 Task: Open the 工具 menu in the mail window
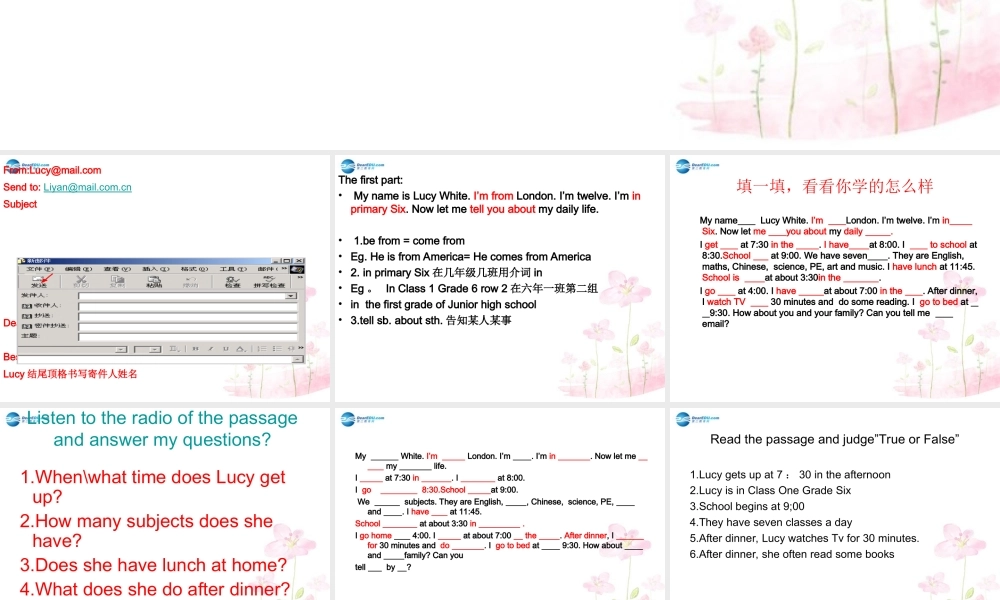(233, 269)
